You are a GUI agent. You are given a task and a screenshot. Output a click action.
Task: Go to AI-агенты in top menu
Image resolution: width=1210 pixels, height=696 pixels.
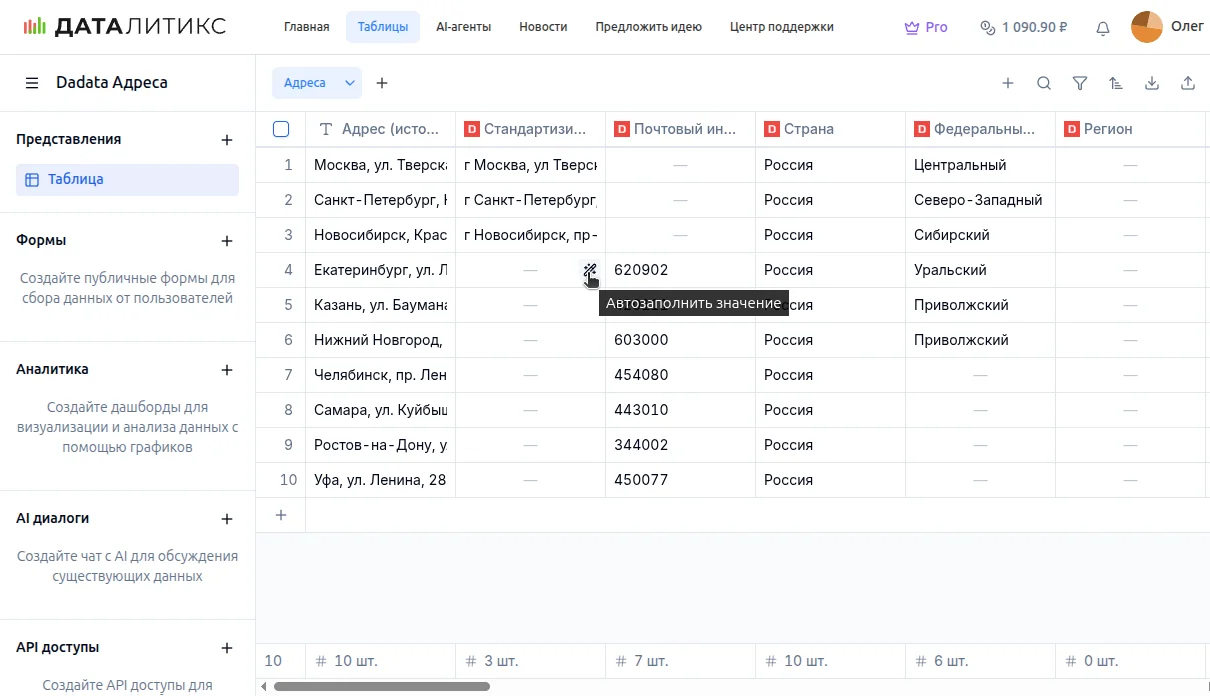(x=463, y=27)
